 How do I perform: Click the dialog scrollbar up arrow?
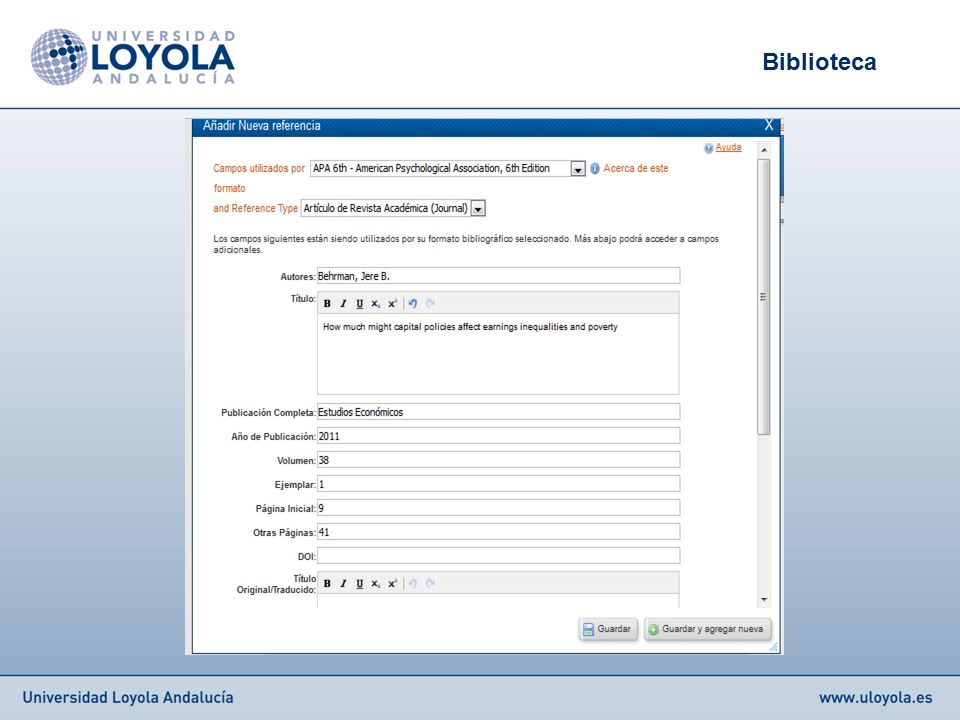tap(763, 150)
